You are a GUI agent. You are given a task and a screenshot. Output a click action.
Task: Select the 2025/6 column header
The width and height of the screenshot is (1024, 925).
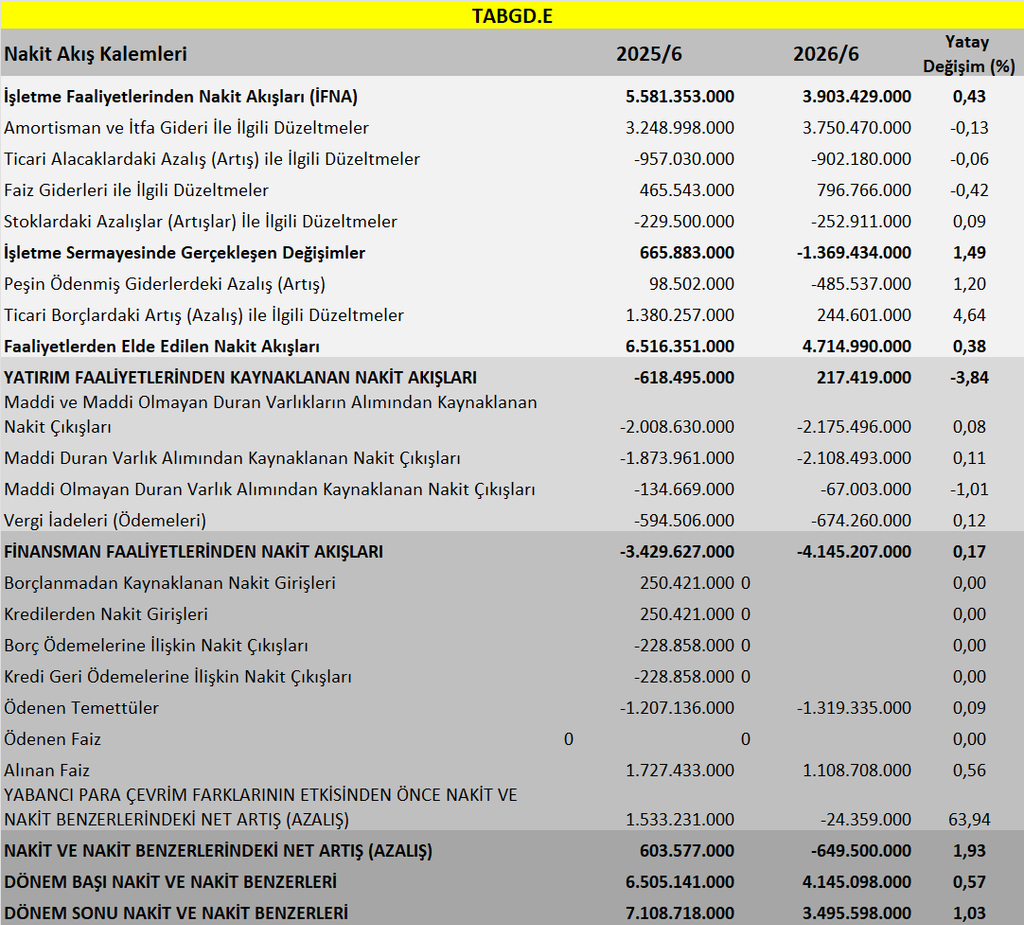point(648,54)
